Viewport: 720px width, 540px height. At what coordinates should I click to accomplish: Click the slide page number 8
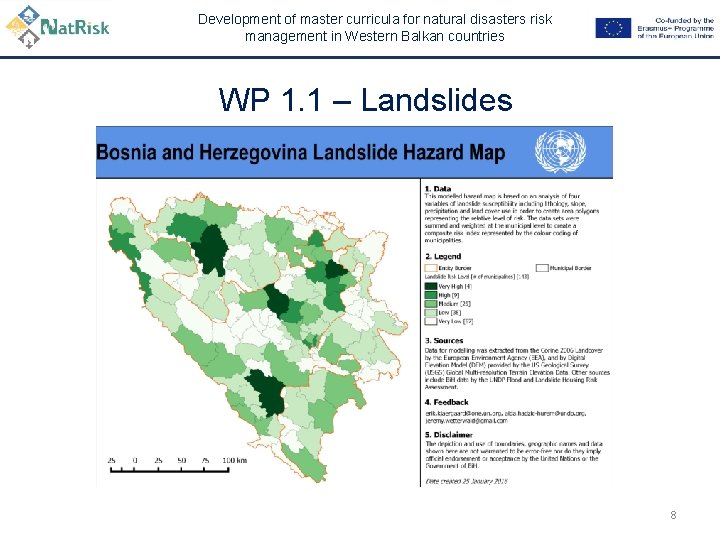click(x=673, y=515)
